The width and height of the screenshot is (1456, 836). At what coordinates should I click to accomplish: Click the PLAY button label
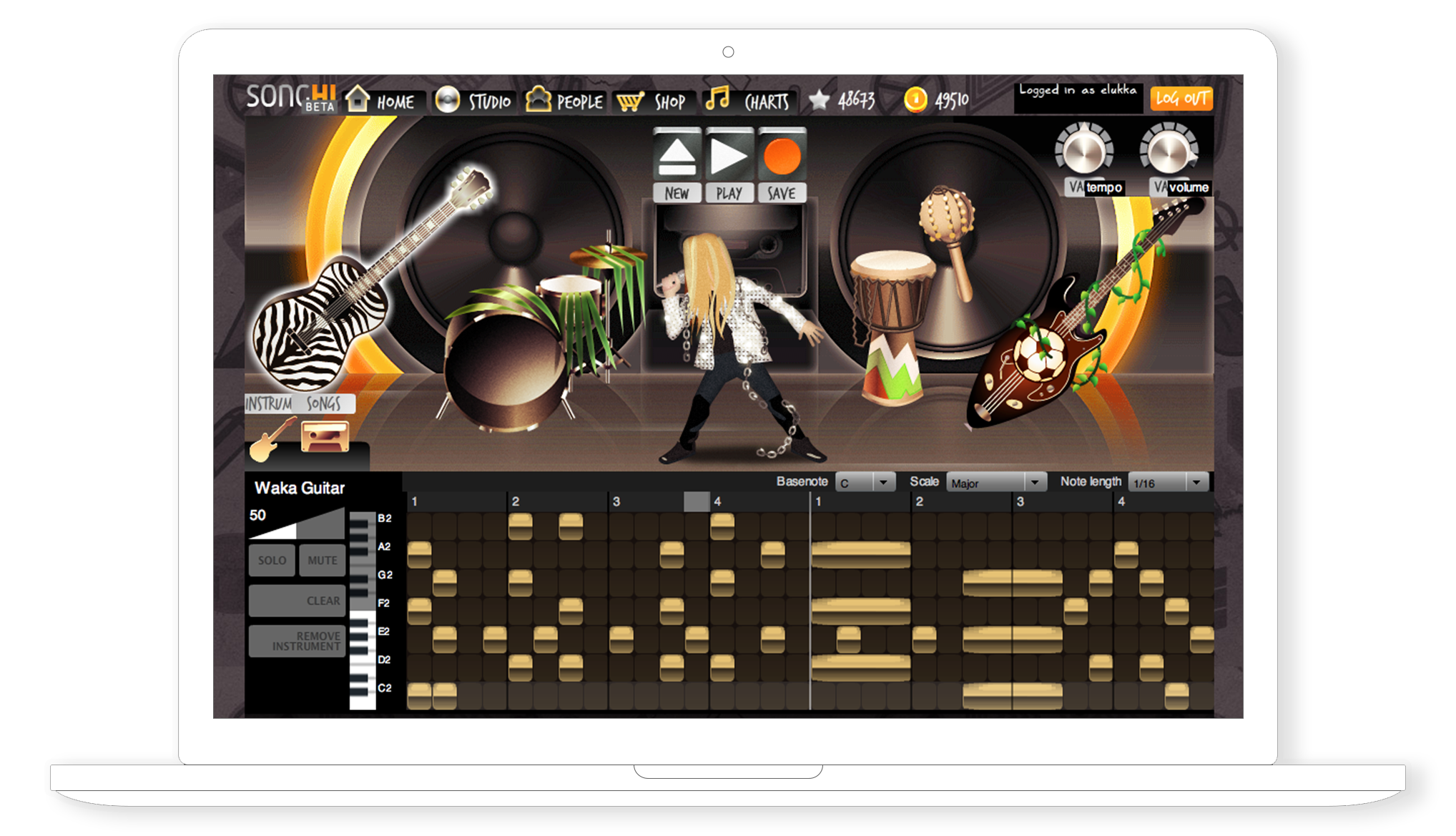point(729,193)
